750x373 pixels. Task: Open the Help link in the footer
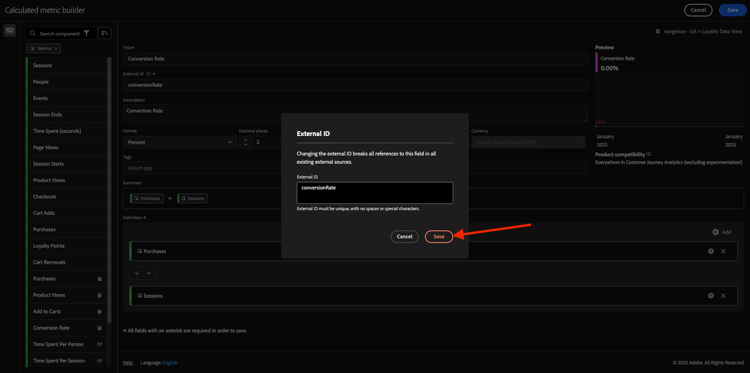(127, 363)
